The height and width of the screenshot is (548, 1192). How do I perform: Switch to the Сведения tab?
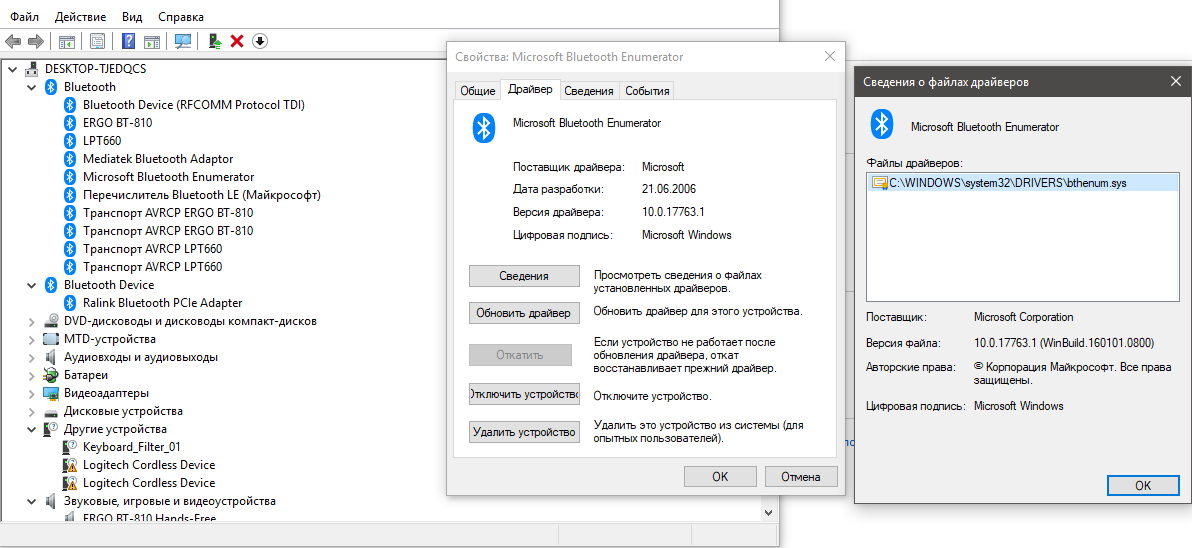tap(588, 91)
